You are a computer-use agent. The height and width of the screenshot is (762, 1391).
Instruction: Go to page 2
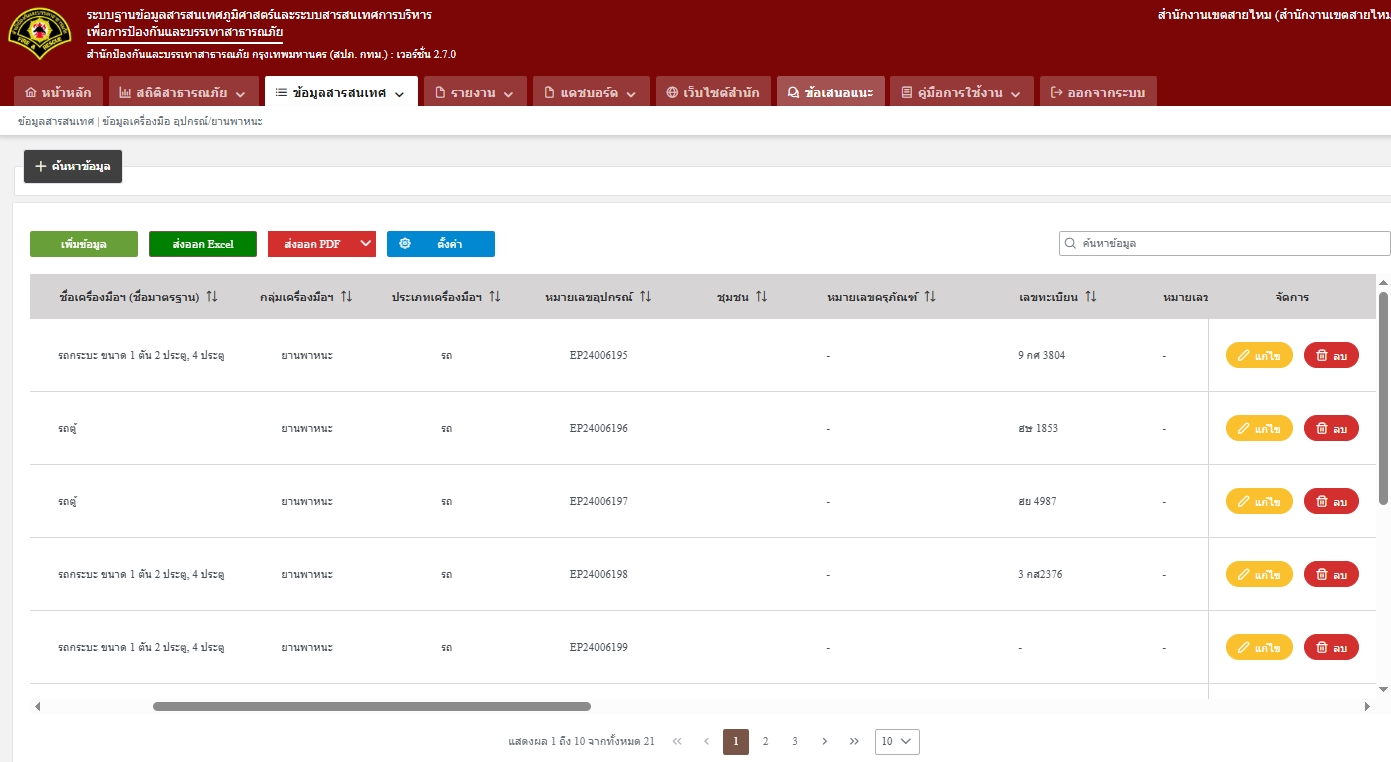765,741
